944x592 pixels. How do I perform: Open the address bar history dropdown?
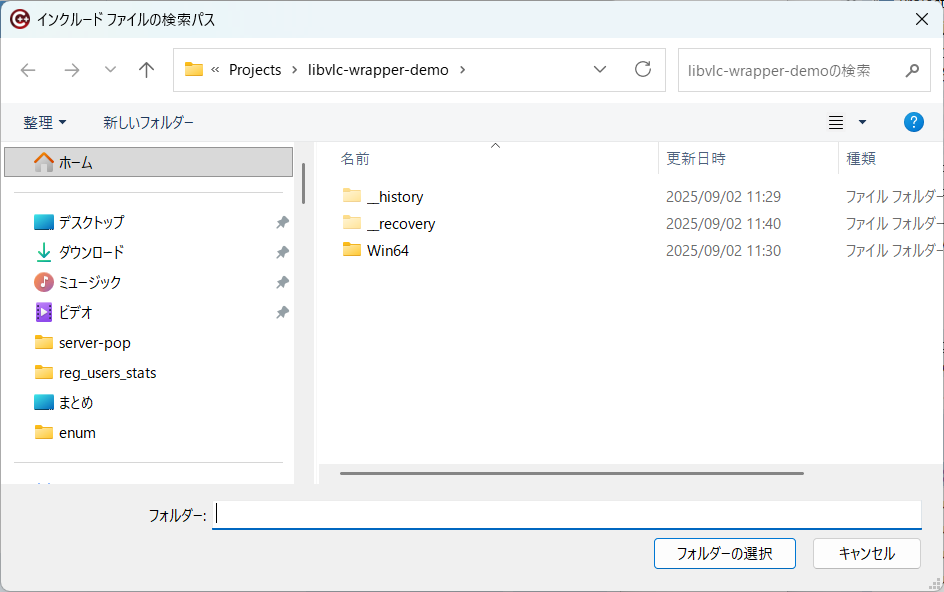click(600, 69)
